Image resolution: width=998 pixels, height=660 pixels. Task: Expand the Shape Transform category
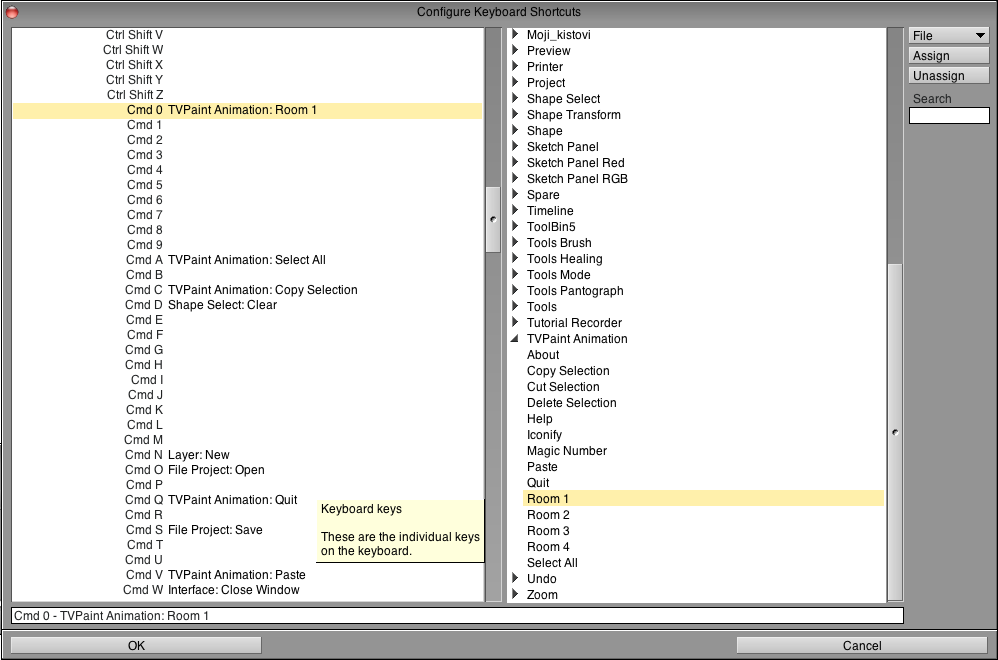click(516, 114)
